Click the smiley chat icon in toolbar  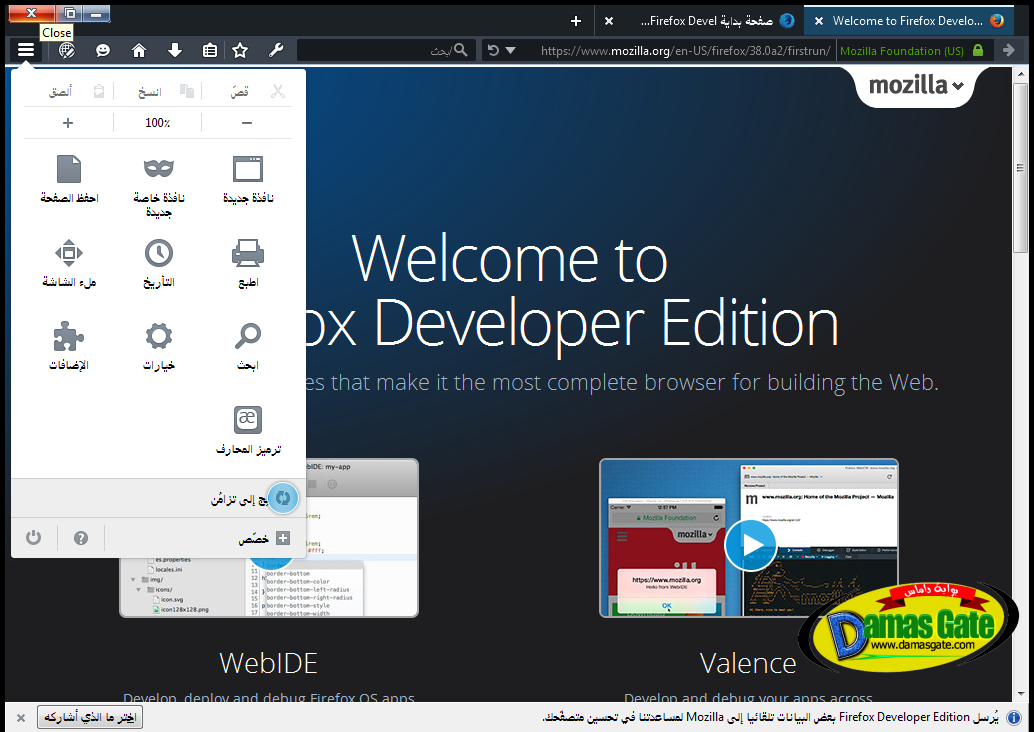(103, 50)
